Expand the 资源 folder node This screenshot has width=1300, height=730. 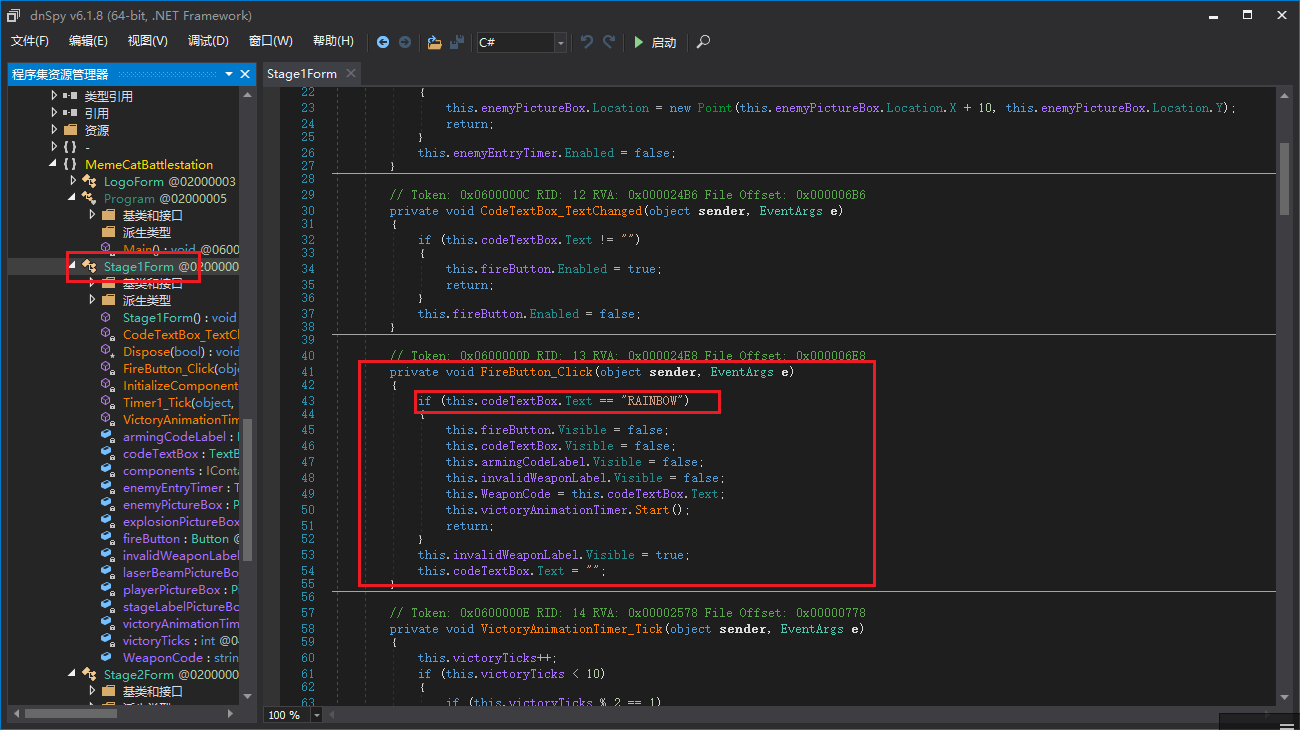pyautogui.click(x=54, y=130)
